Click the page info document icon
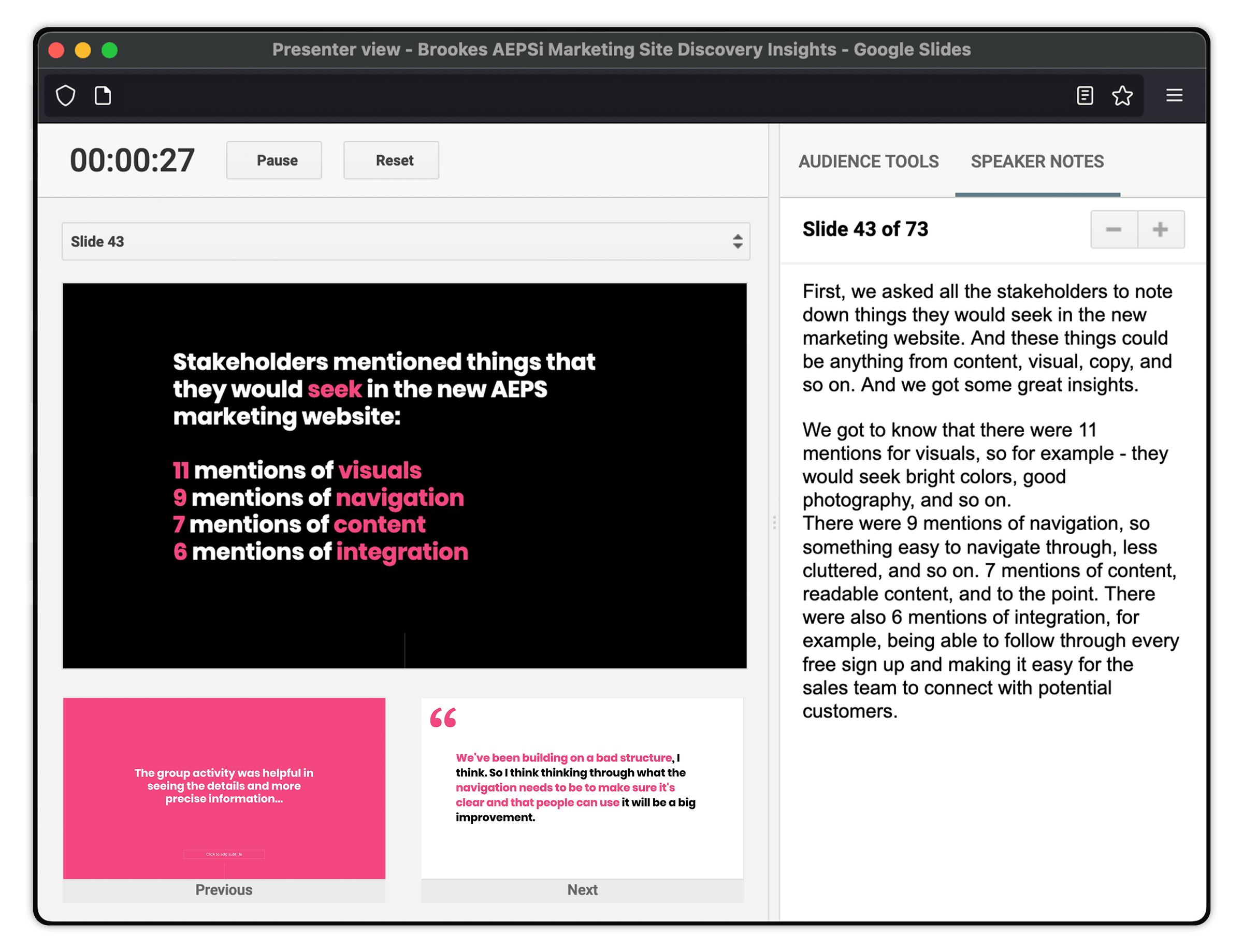 pos(103,95)
